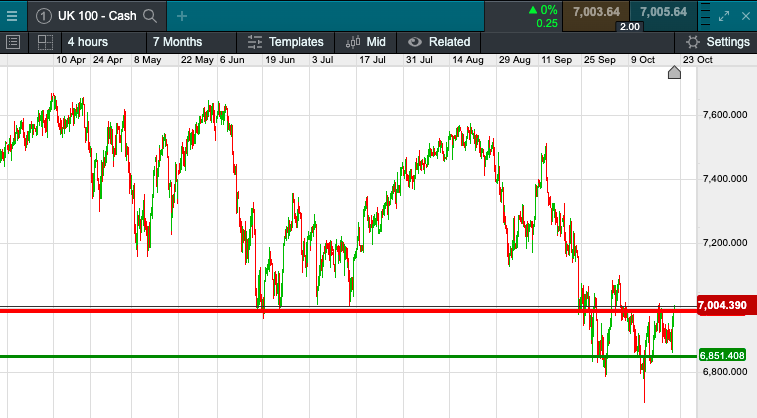Click the search magnifier in UK 100 tab

(x=150, y=16)
